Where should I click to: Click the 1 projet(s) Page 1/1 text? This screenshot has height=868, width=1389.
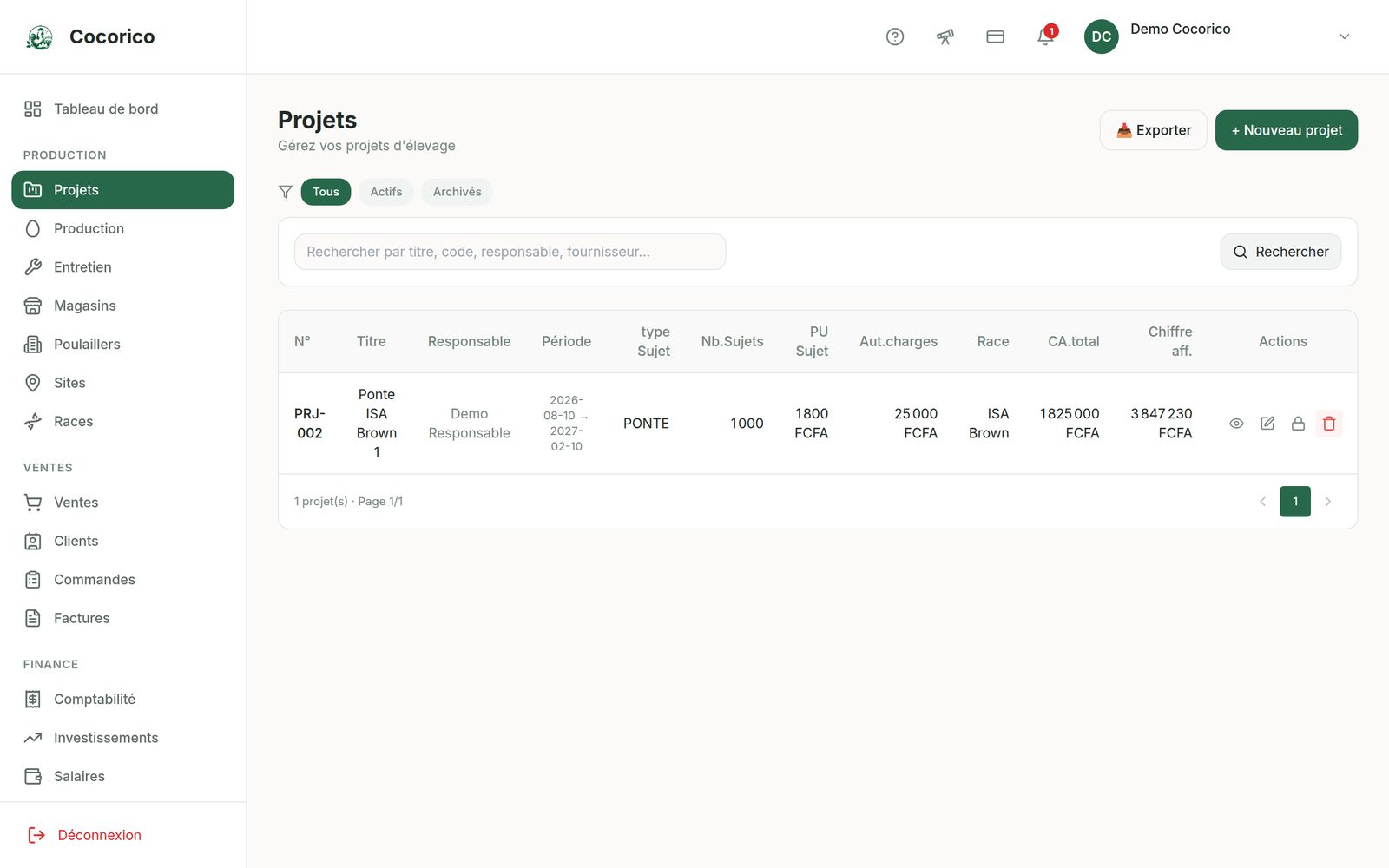coord(348,502)
